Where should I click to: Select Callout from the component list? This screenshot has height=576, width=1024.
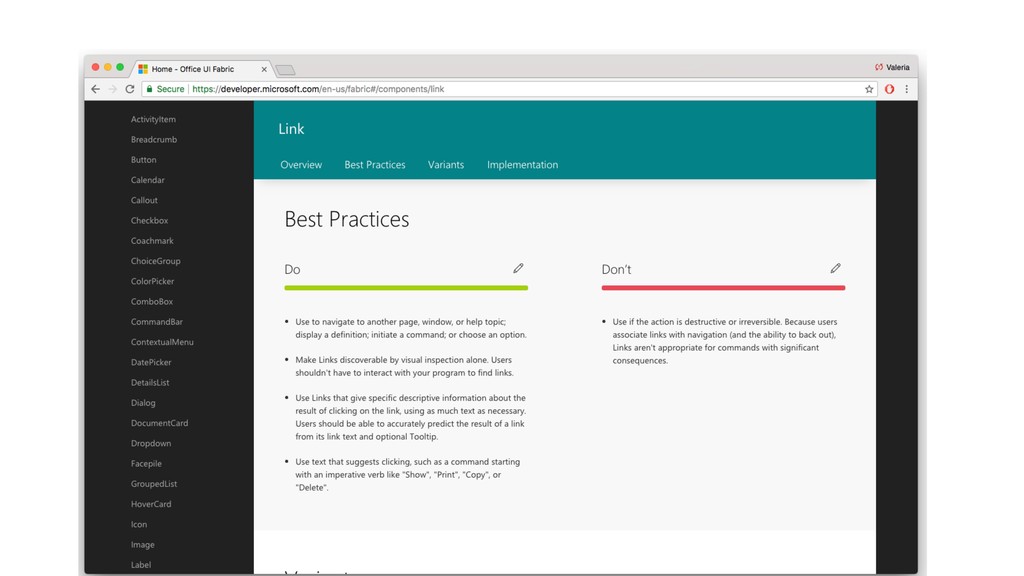tap(144, 200)
